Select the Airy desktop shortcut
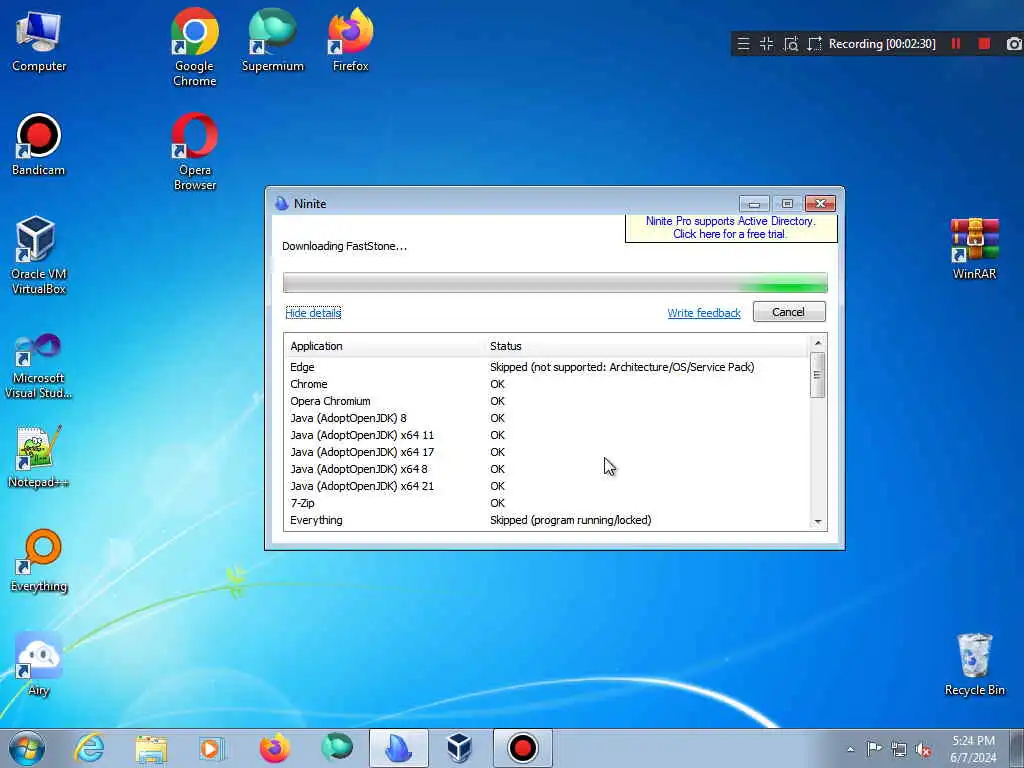This screenshot has height=768, width=1024. coord(39,665)
